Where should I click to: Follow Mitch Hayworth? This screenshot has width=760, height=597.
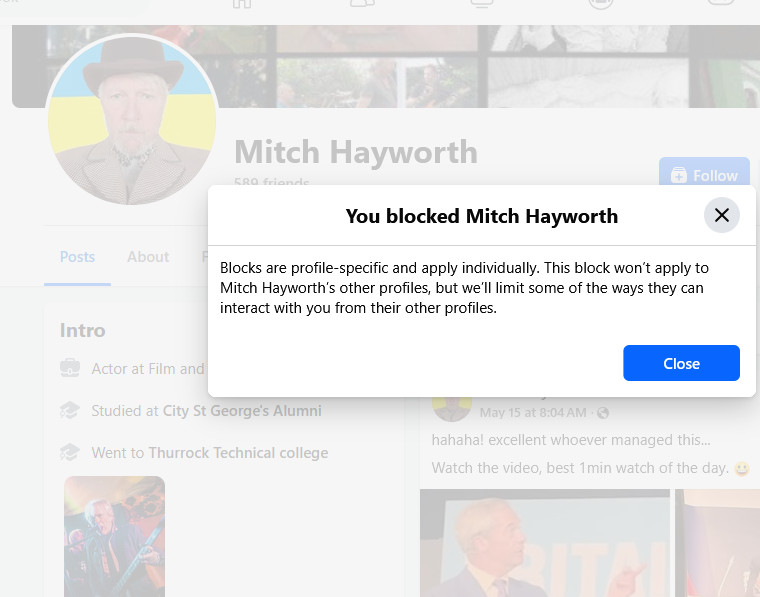point(704,173)
